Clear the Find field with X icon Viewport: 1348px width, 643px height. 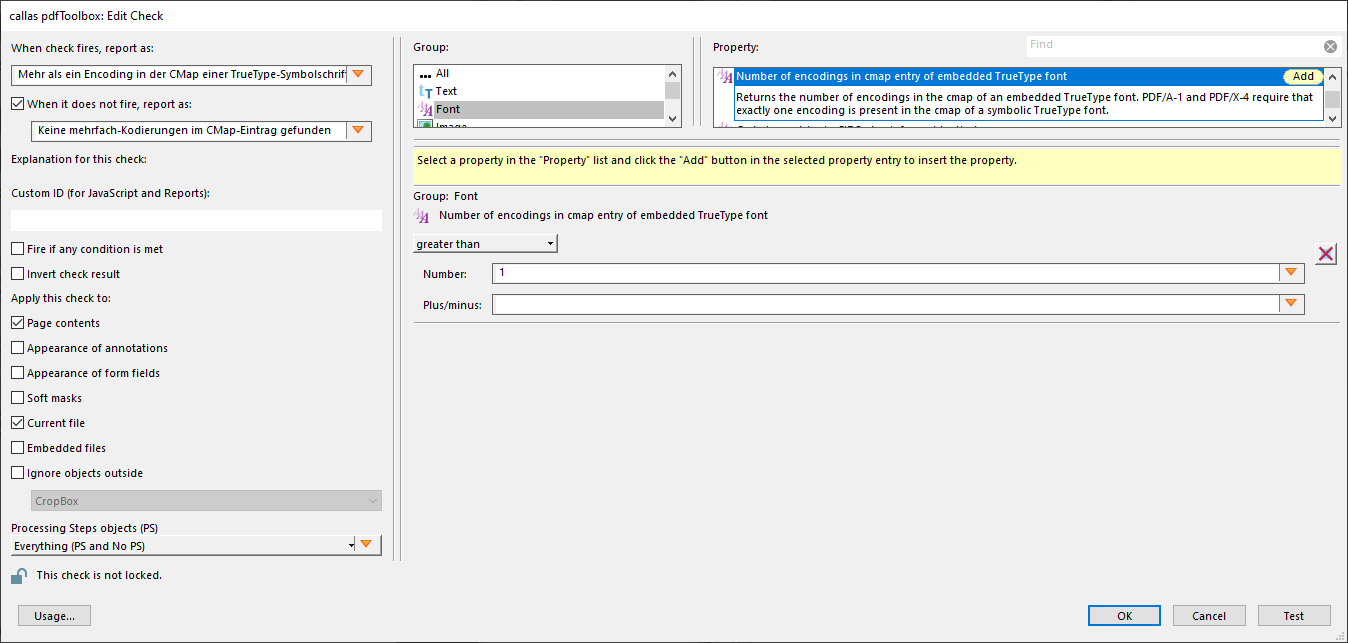(1330, 46)
